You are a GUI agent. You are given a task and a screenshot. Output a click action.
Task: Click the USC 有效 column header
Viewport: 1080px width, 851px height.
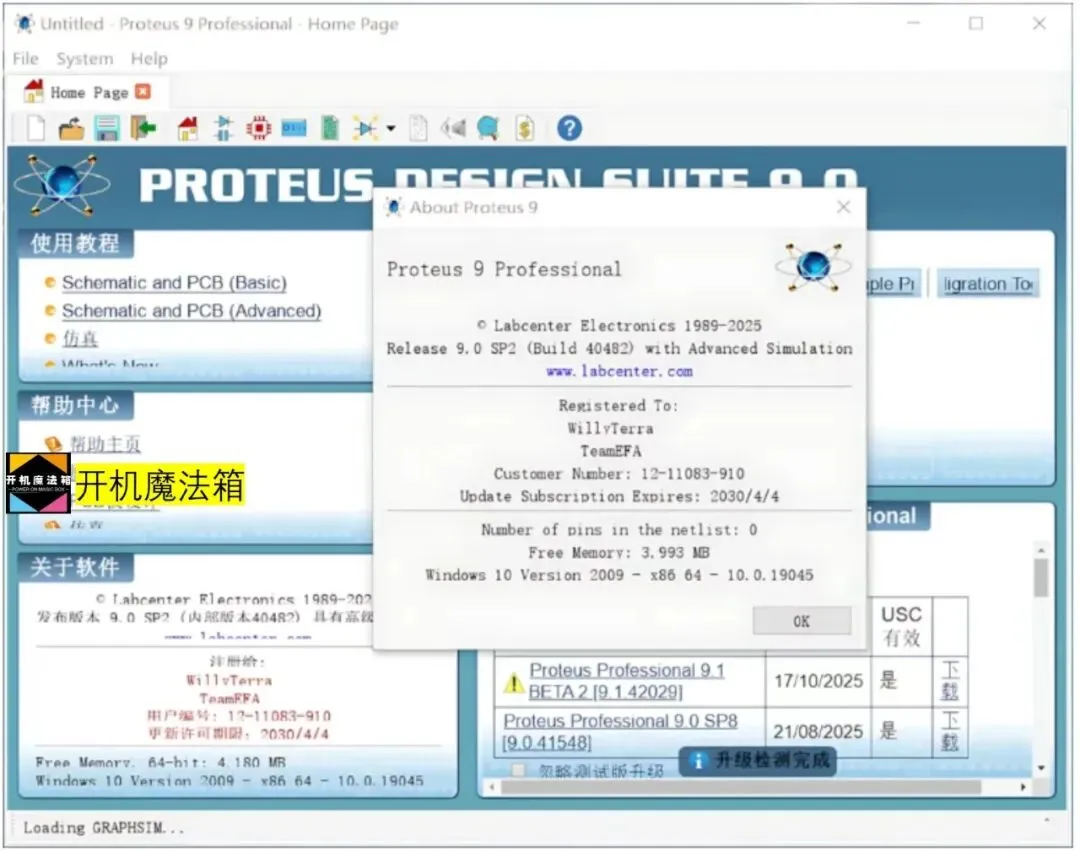click(902, 626)
